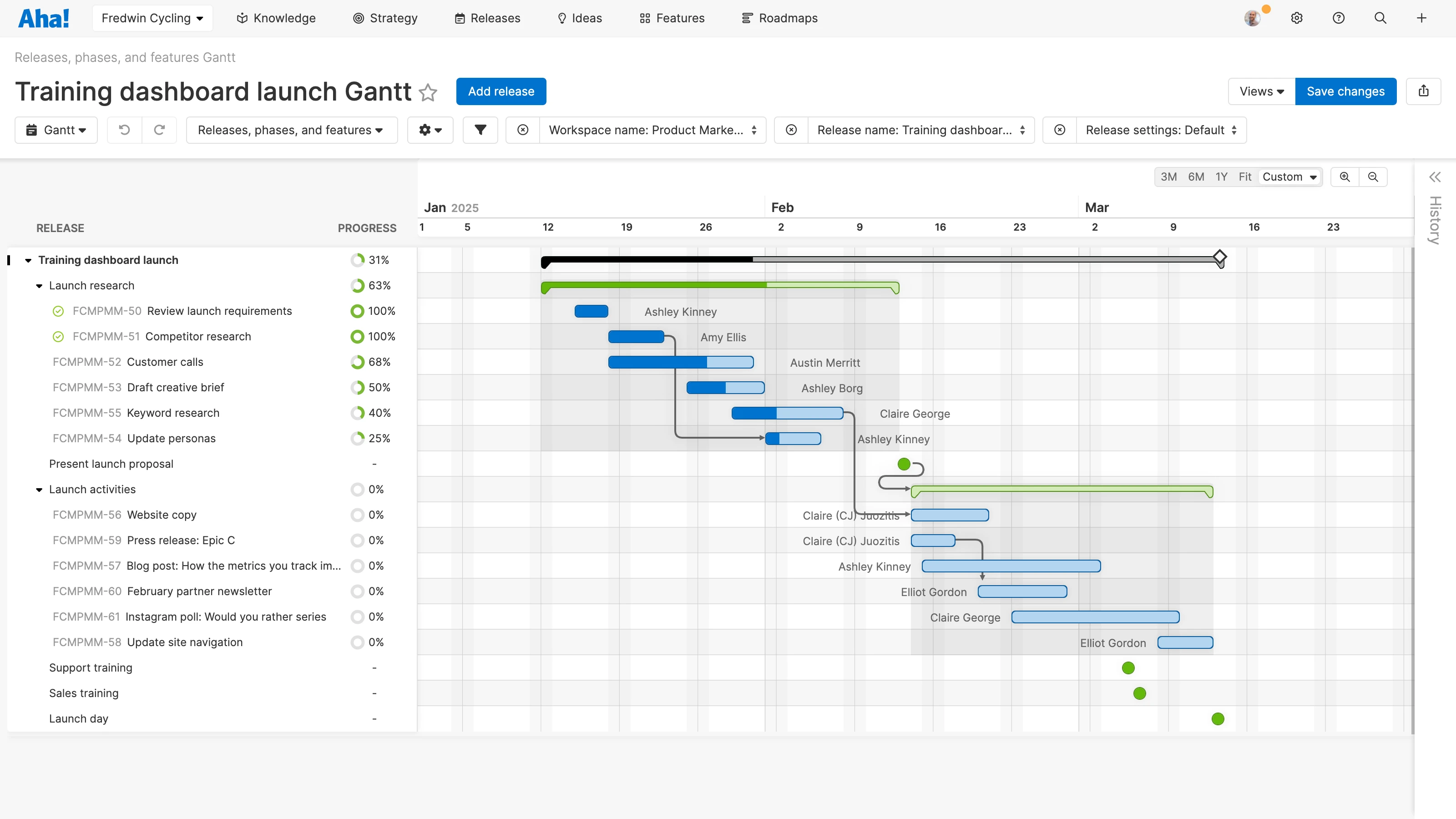The image size is (1456, 819).
Task: Toggle completed status on FCMPMM-50
Action: click(58, 311)
